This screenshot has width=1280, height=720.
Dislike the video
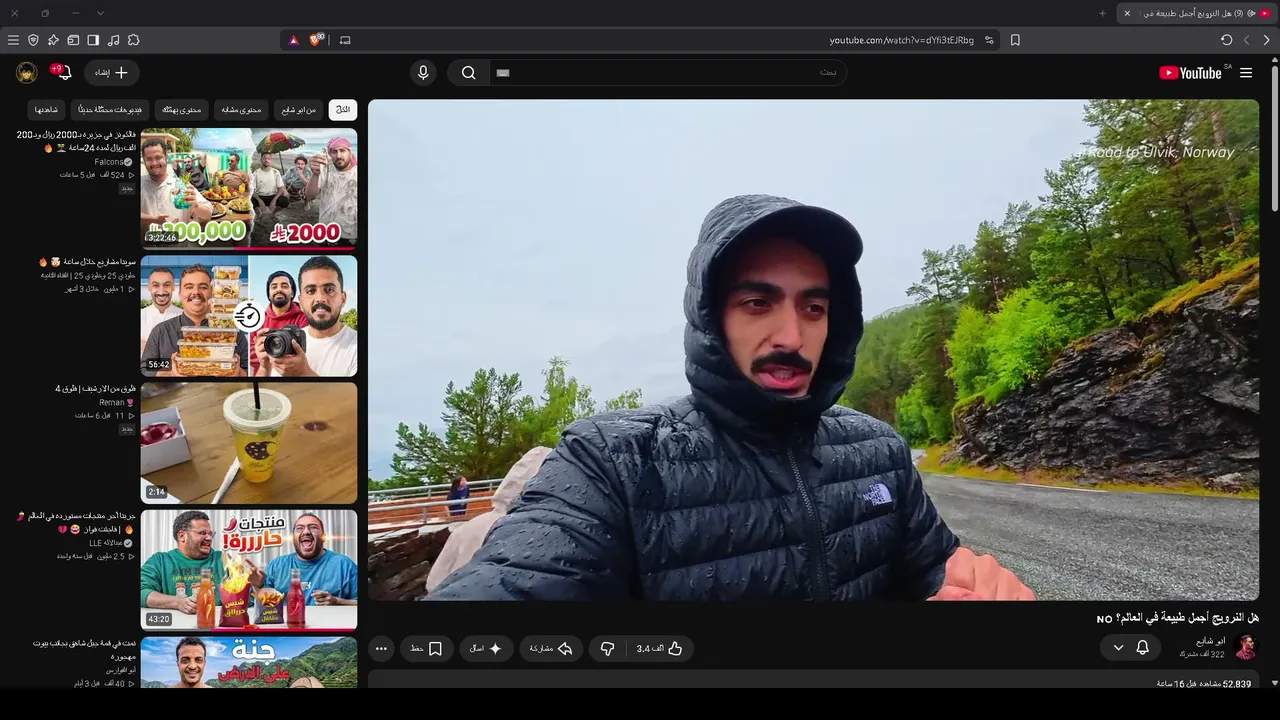[607, 649]
